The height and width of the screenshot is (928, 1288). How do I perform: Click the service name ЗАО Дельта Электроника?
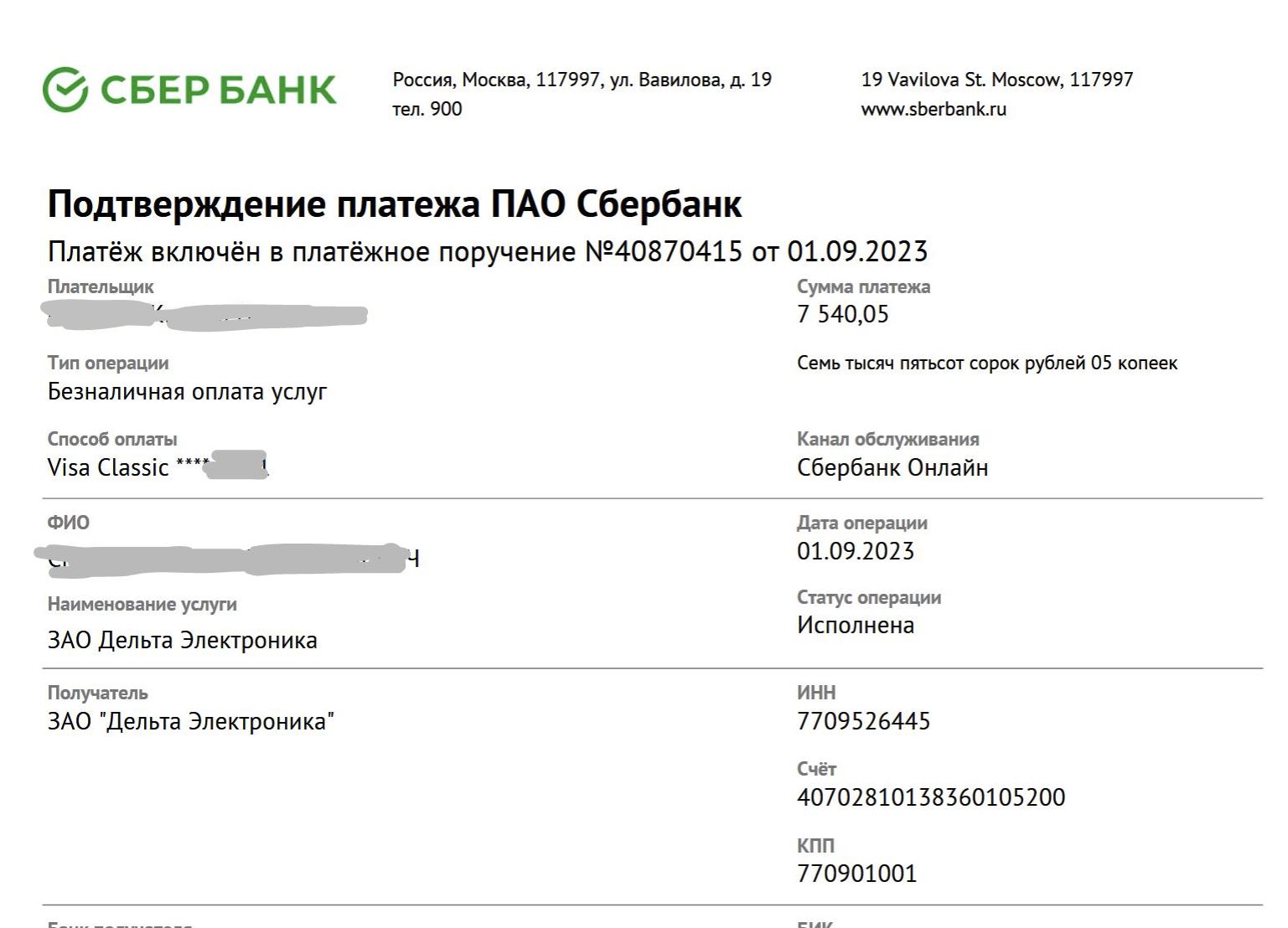(183, 641)
